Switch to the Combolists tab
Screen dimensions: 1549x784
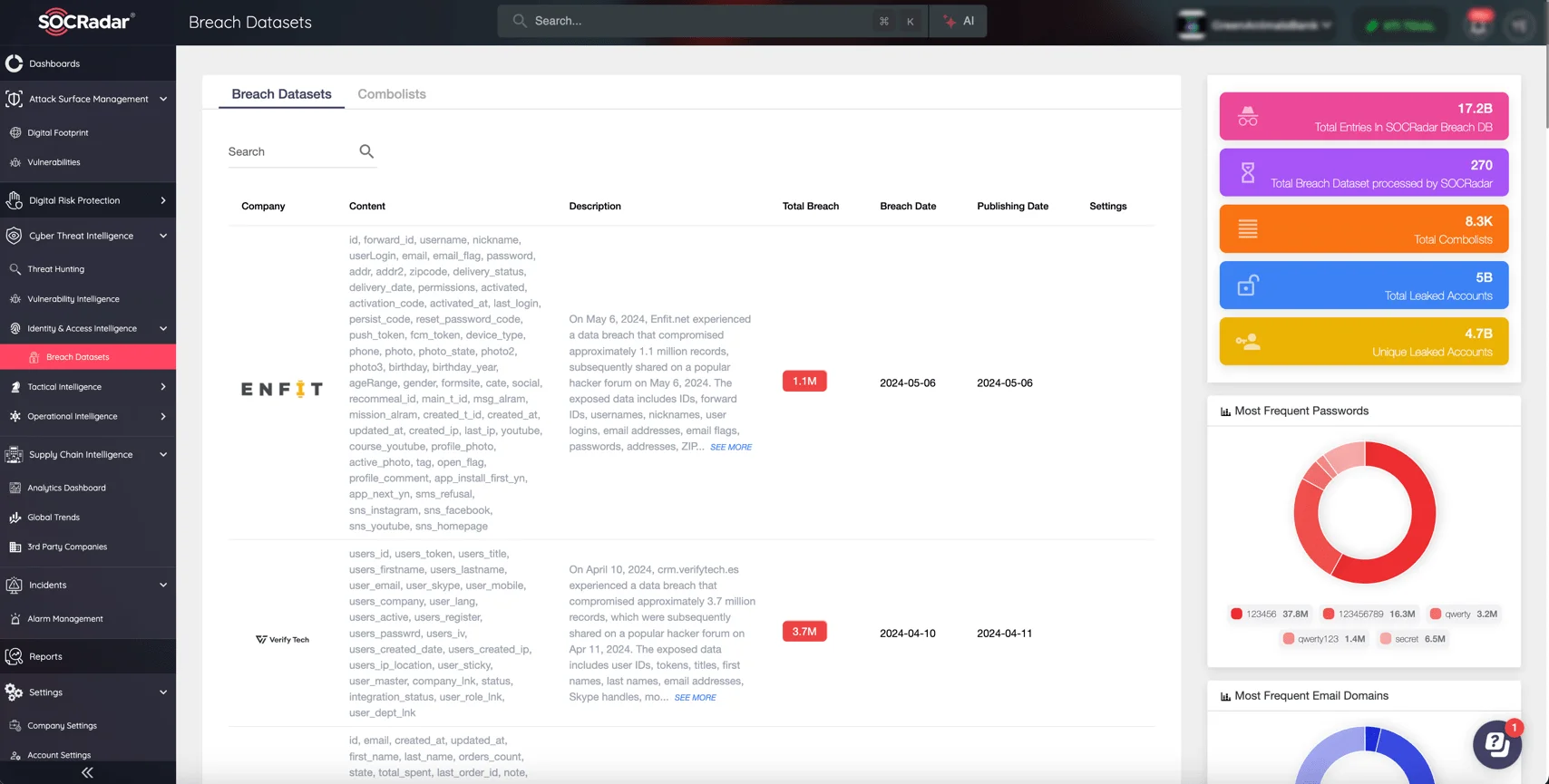point(392,94)
